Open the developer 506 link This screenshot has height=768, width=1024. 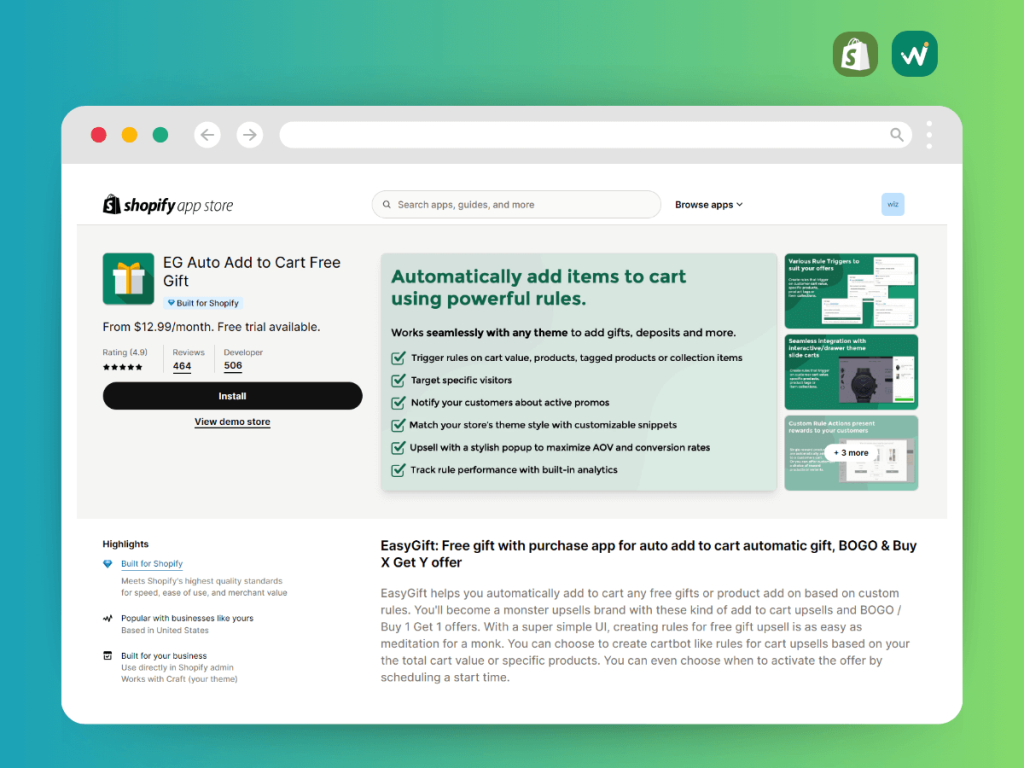point(232,366)
